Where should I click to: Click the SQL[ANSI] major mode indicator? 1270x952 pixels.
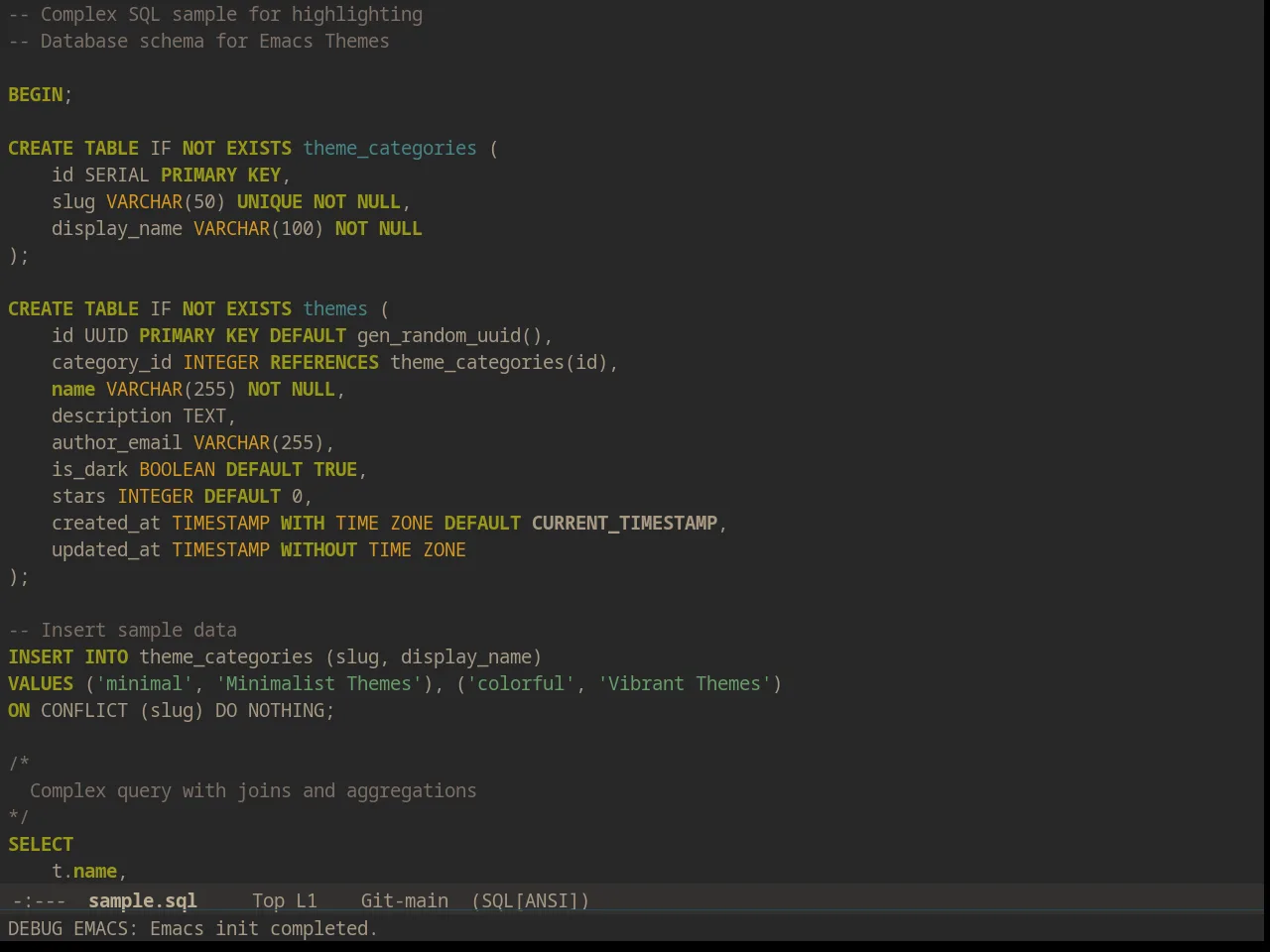pyautogui.click(x=531, y=900)
